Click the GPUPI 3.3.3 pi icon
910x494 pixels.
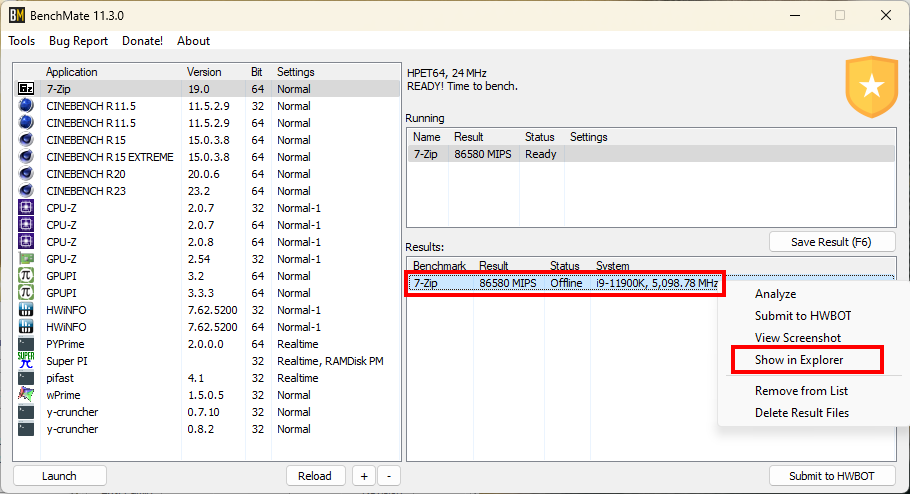[26, 293]
